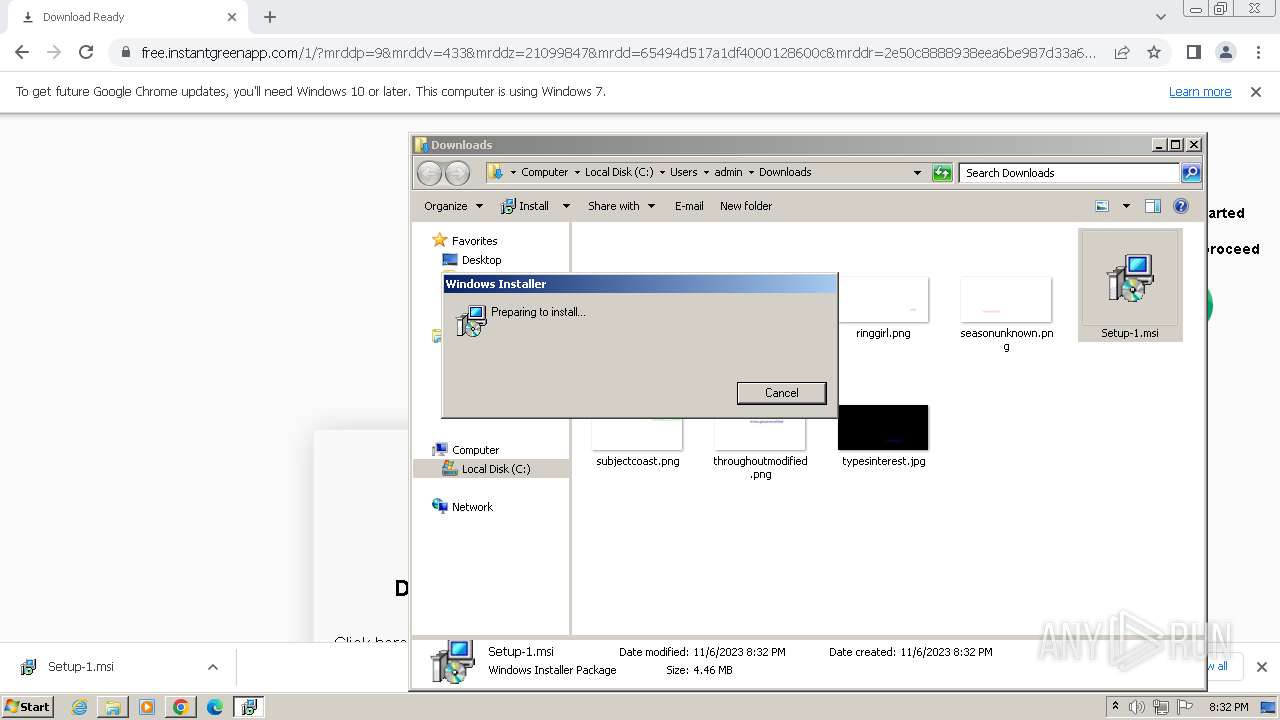The image size is (1280, 720).
Task: Change the view icon in Downloads
Action: [1102, 206]
